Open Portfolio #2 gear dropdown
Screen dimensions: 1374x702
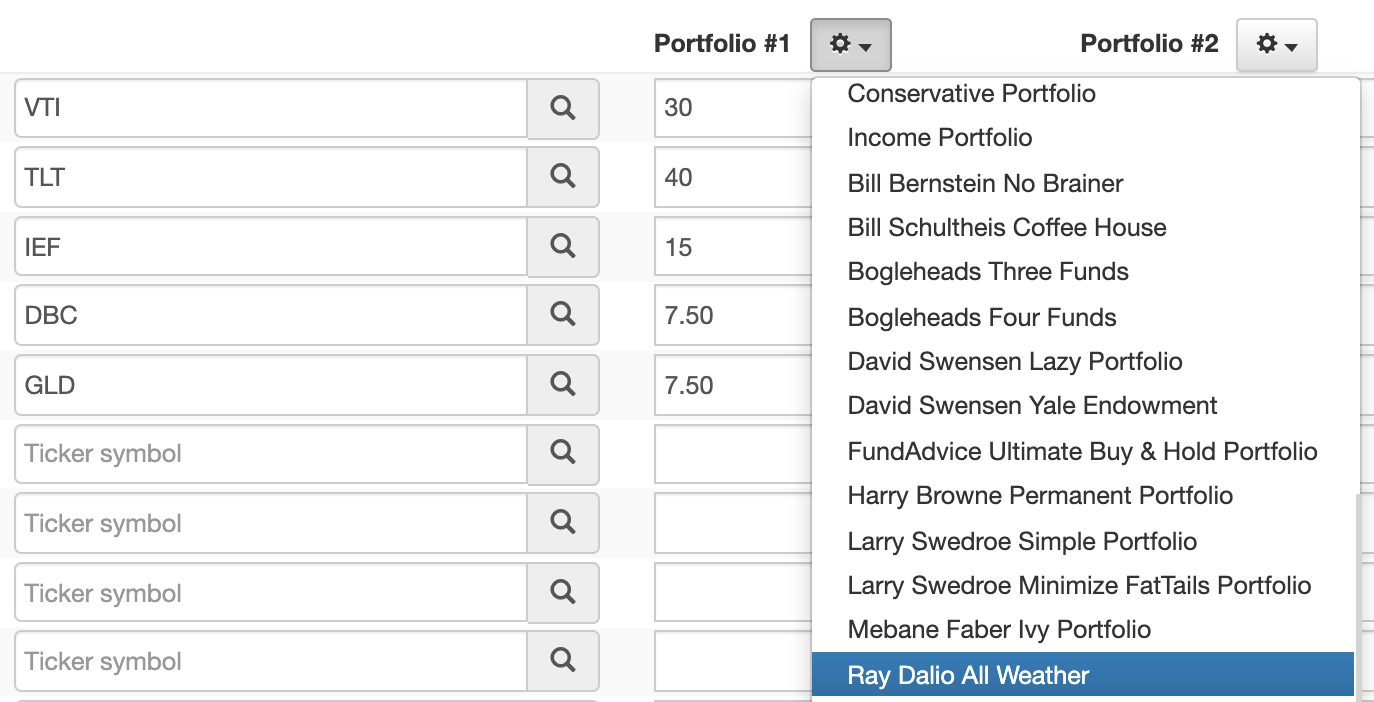1277,45
